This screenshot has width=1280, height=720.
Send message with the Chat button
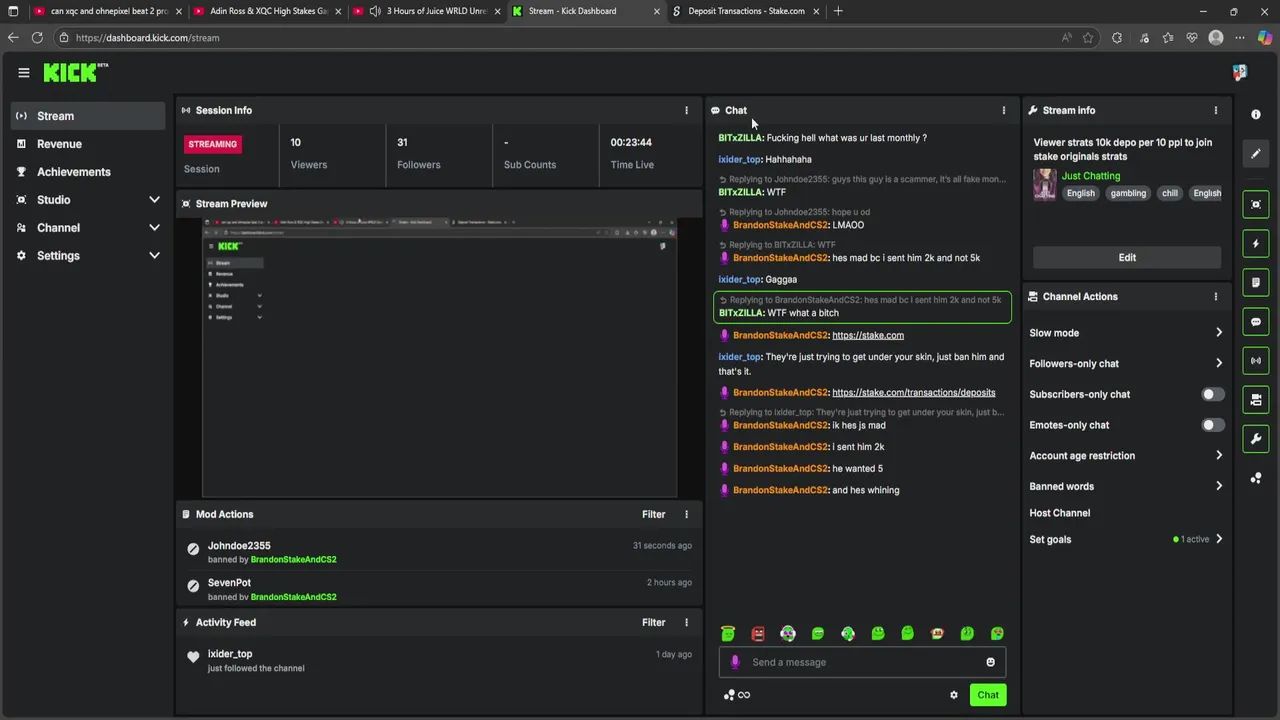pyautogui.click(x=988, y=695)
